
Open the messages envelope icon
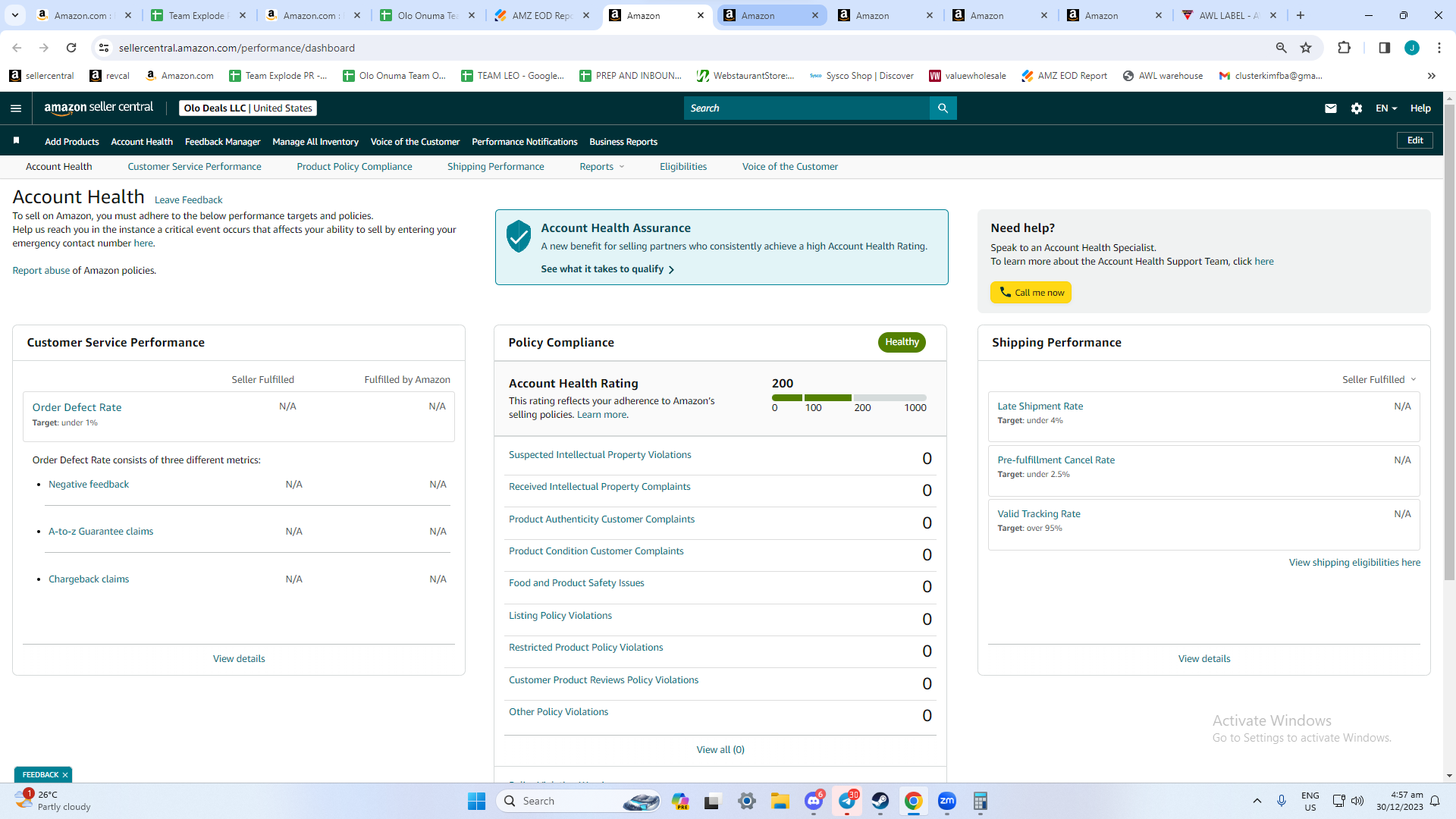point(1330,108)
